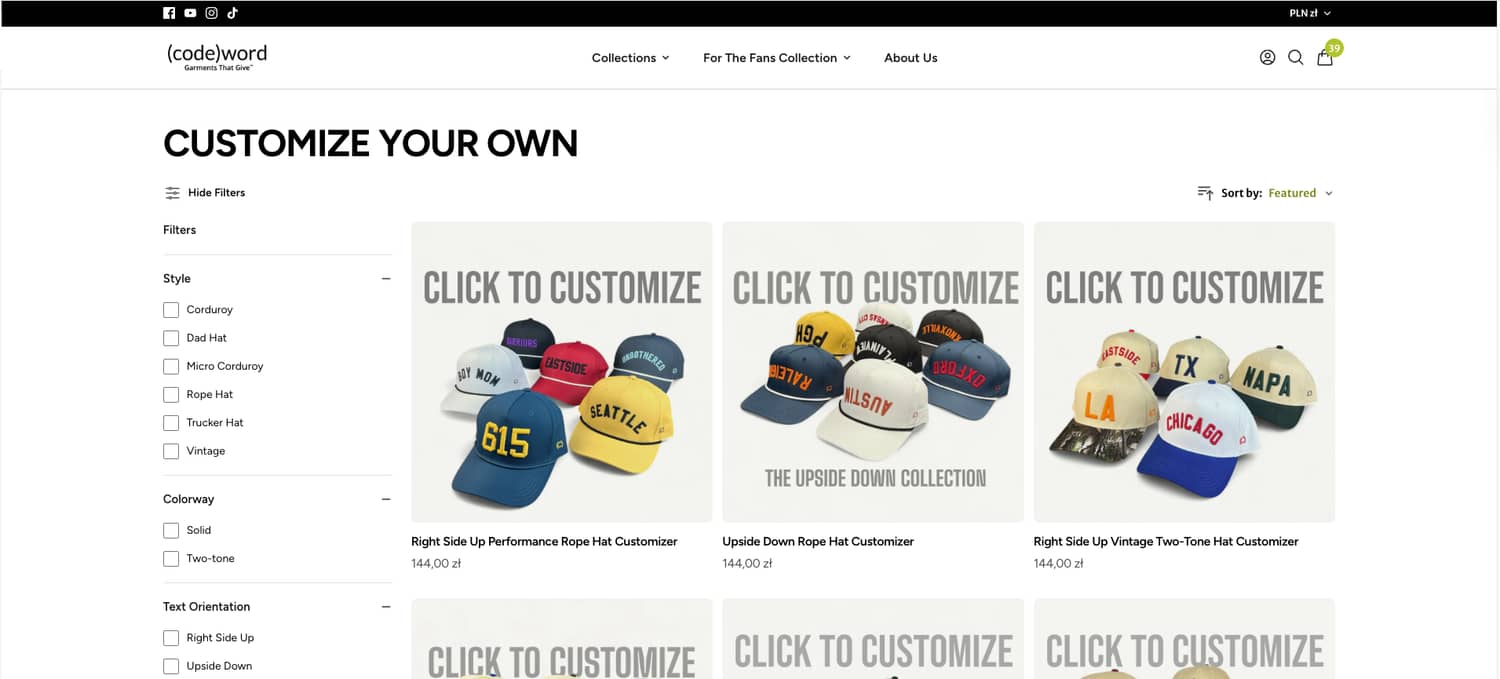Enable the Trucker Hat filter checkbox
Screen dimensions: 1500x679
[171, 423]
